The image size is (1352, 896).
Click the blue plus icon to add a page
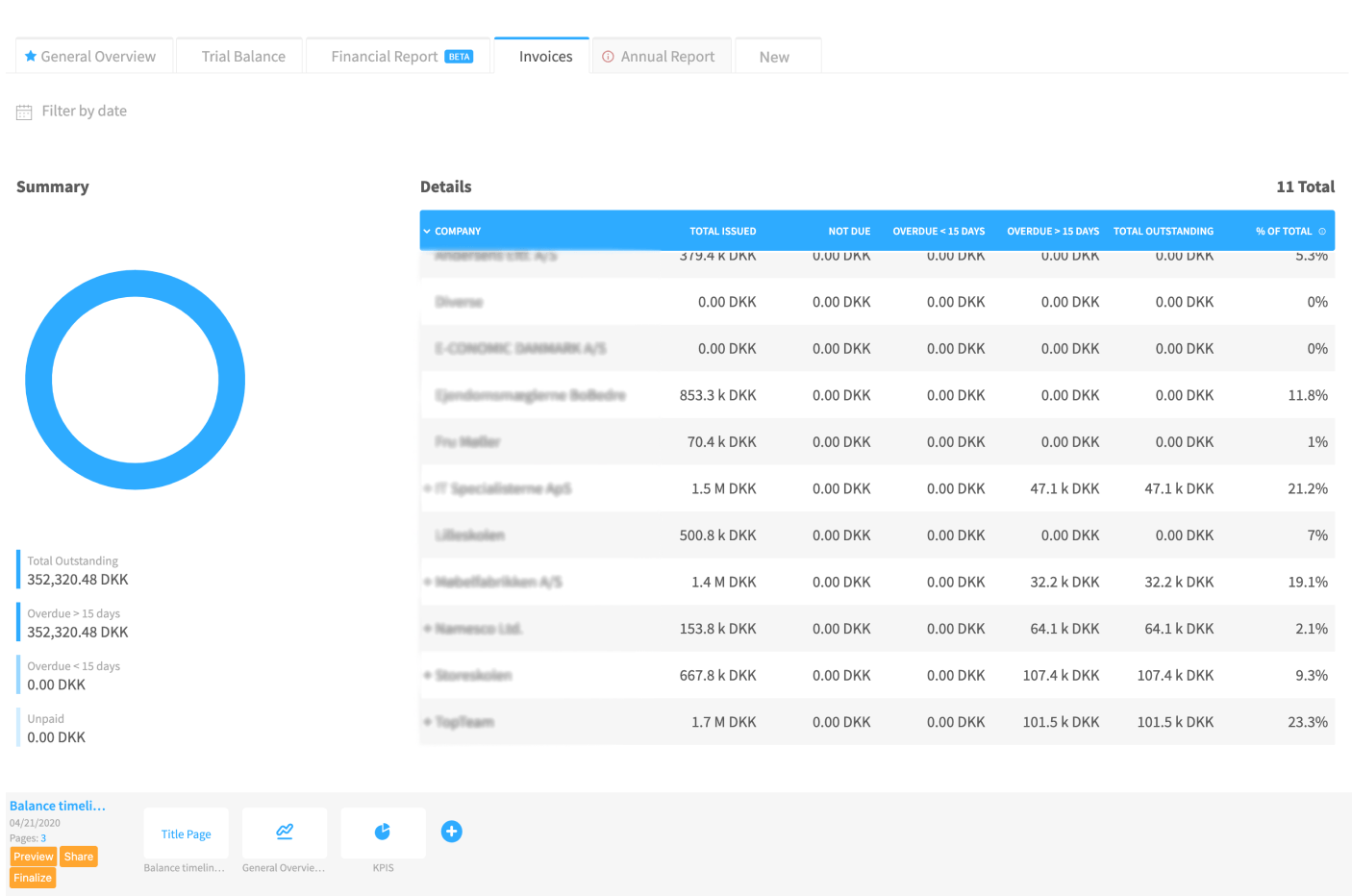click(x=452, y=831)
